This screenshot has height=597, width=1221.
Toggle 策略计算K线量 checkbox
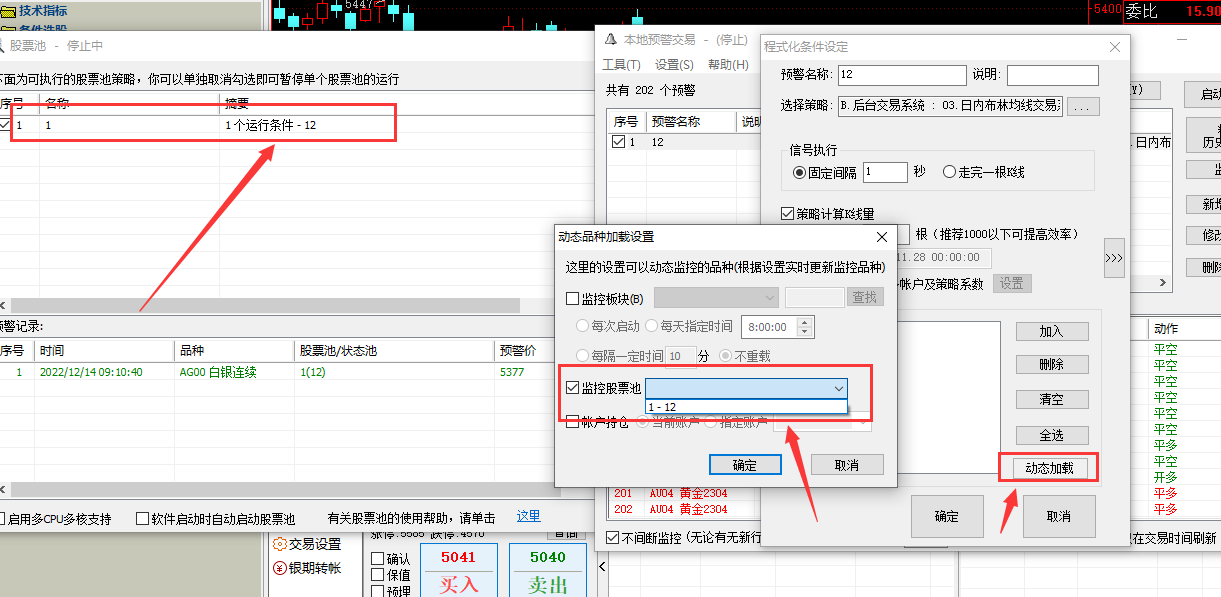click(x=787, y=213)
